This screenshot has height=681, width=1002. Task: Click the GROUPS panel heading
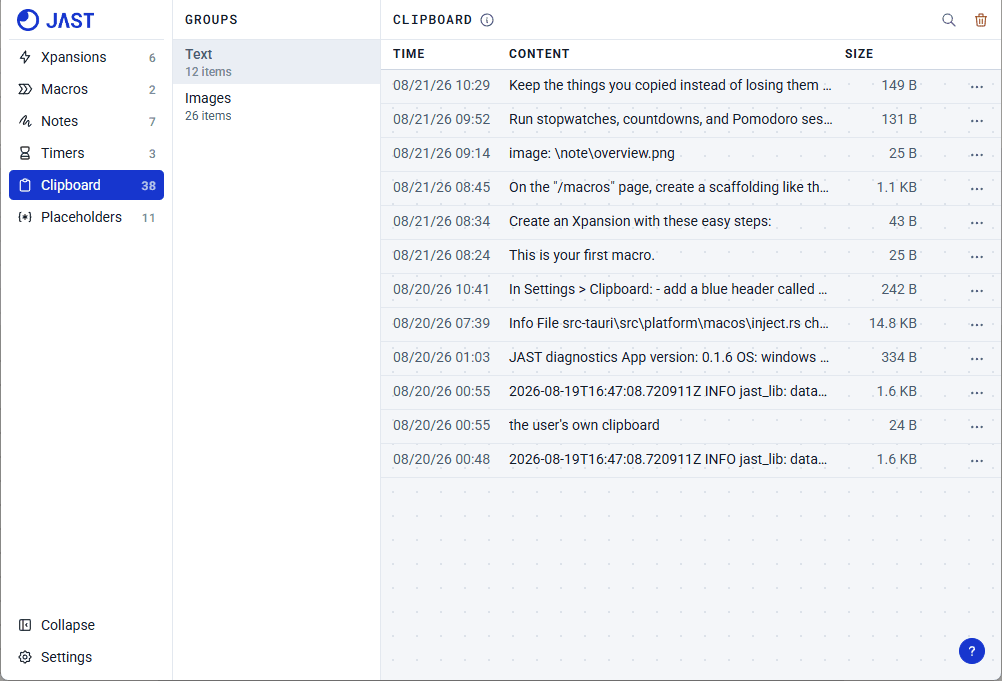(x=212, y=20)
